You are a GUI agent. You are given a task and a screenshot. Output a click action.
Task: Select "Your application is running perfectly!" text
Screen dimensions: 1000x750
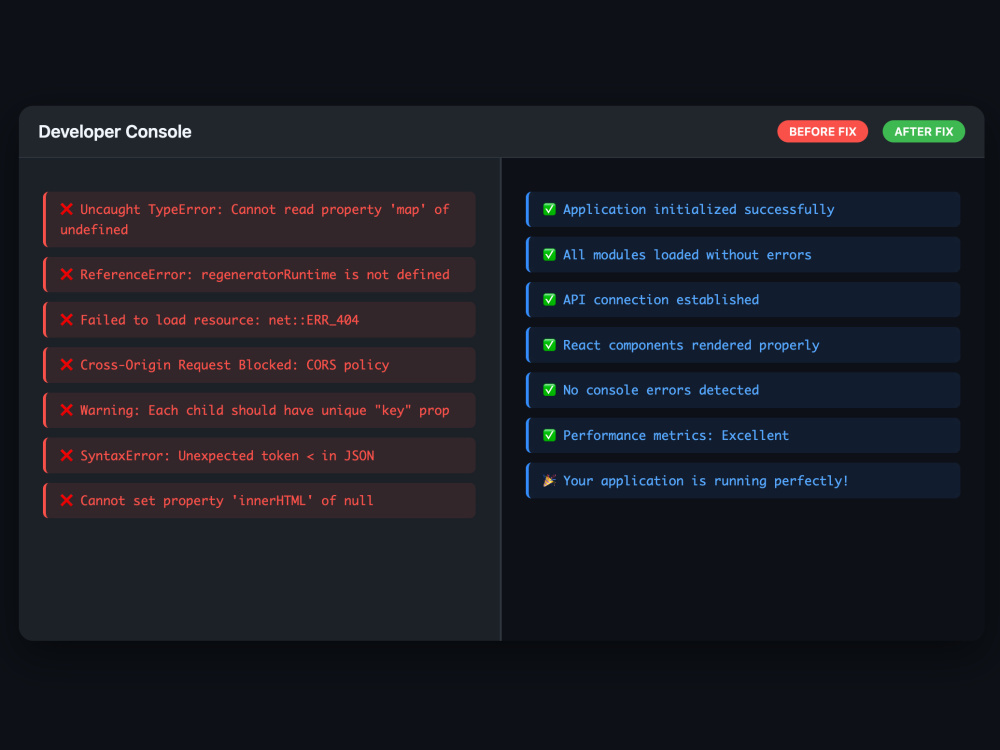705,481
